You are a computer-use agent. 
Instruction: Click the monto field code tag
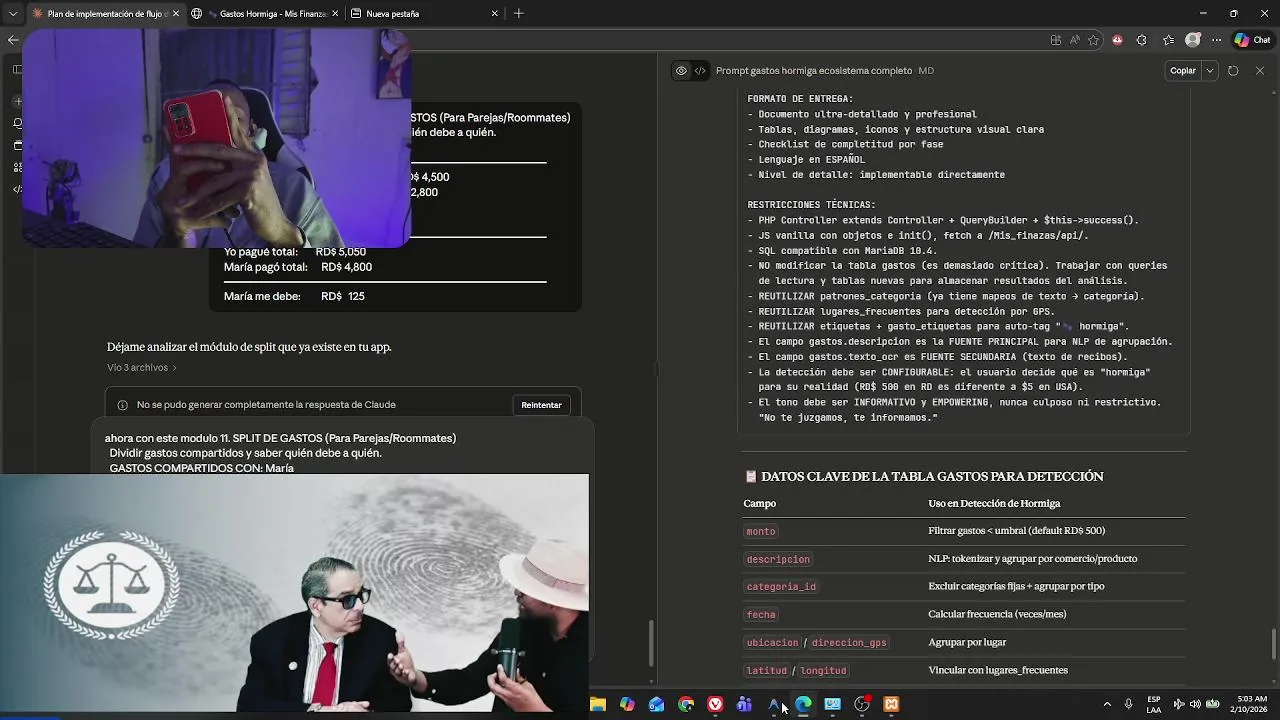(761, 531)
